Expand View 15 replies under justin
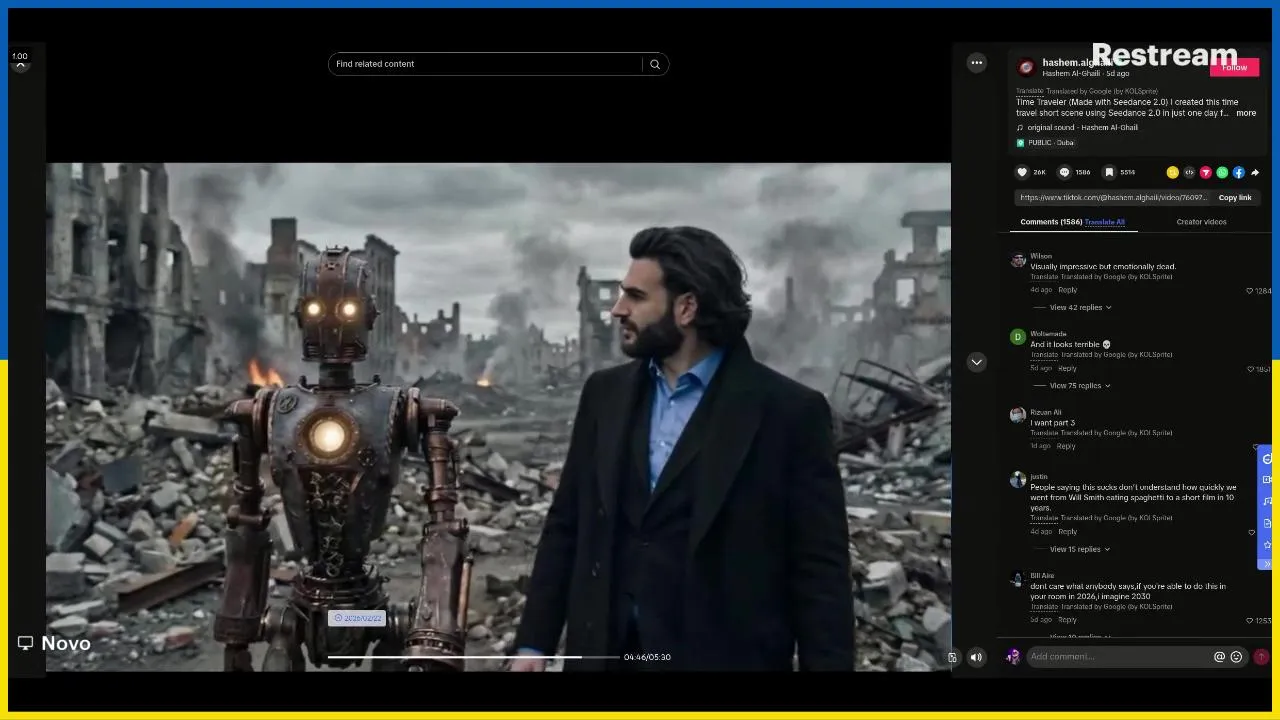1280x720 pixels. click(x=1080, y=549)
